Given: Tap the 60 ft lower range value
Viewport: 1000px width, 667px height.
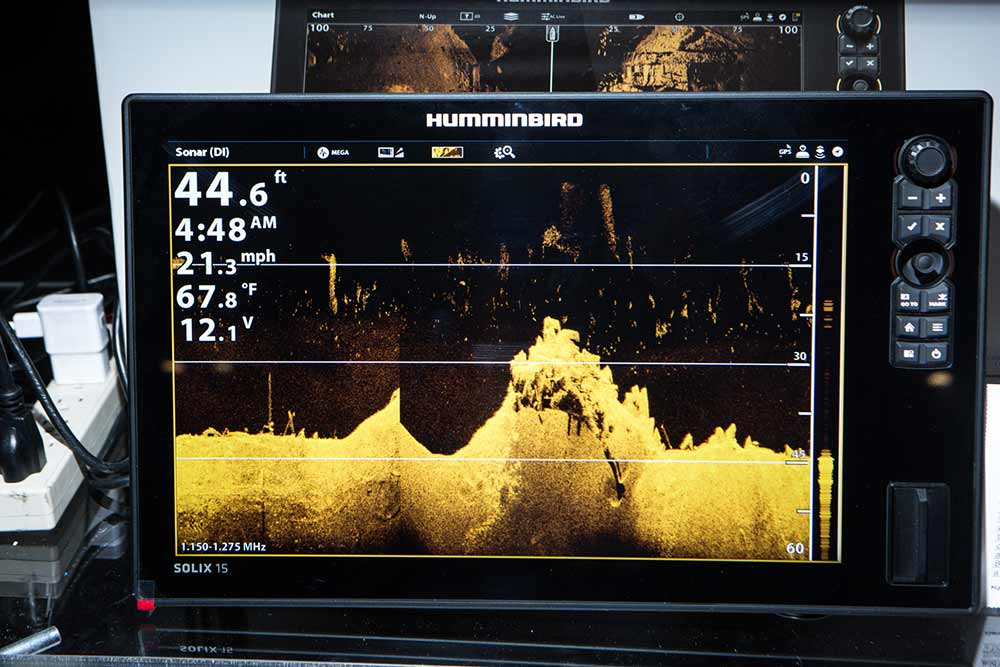Looking at the screenshot, I should 795,548.
